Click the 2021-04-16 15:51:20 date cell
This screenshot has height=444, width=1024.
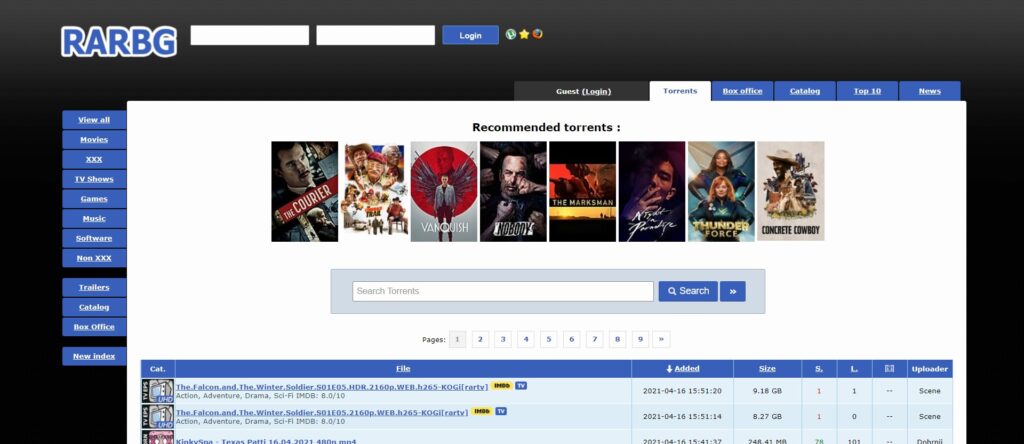(682, 391)
